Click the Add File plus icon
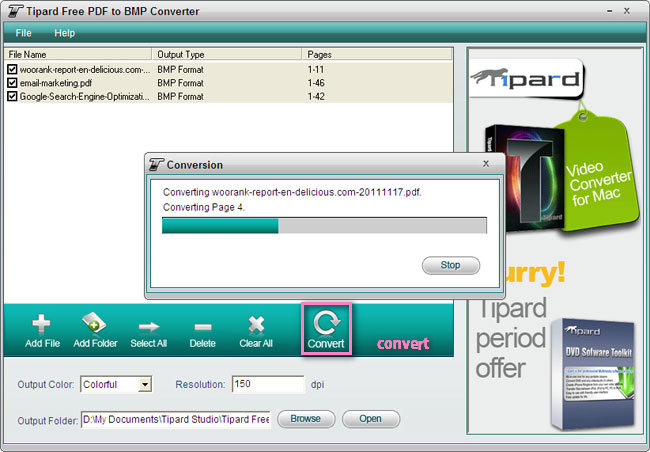 coord(41,324)
